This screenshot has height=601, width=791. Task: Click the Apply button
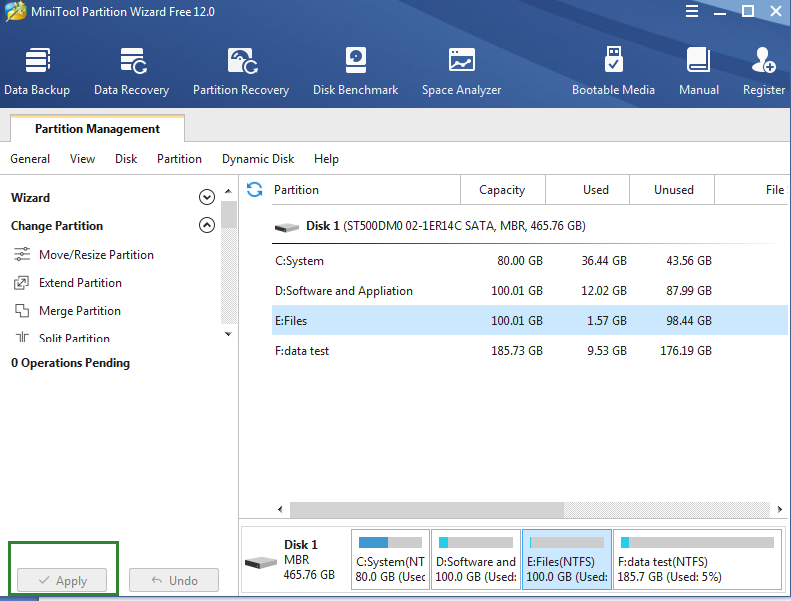(62, 580)
